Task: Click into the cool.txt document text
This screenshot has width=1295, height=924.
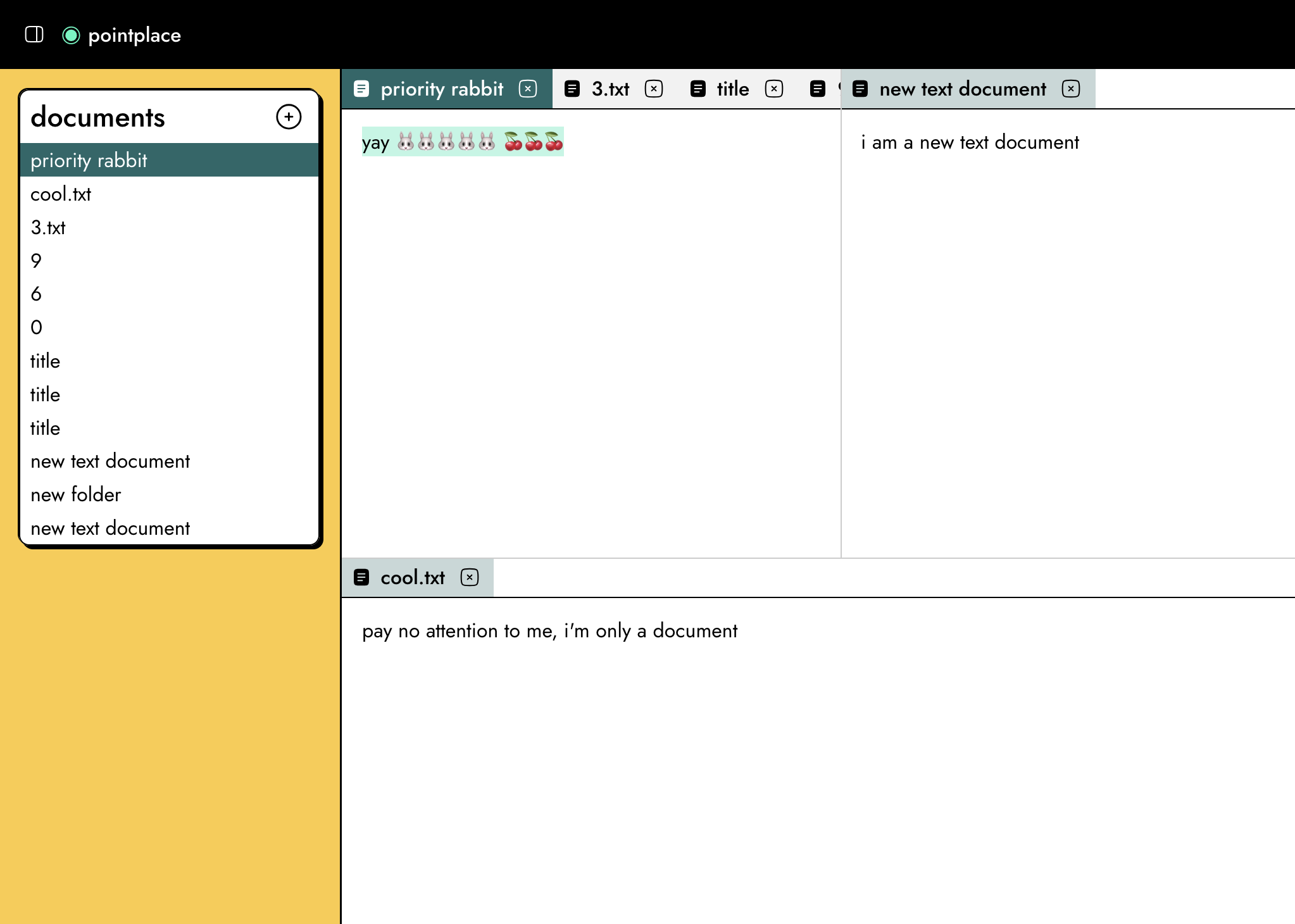Action: click(549, 631)
